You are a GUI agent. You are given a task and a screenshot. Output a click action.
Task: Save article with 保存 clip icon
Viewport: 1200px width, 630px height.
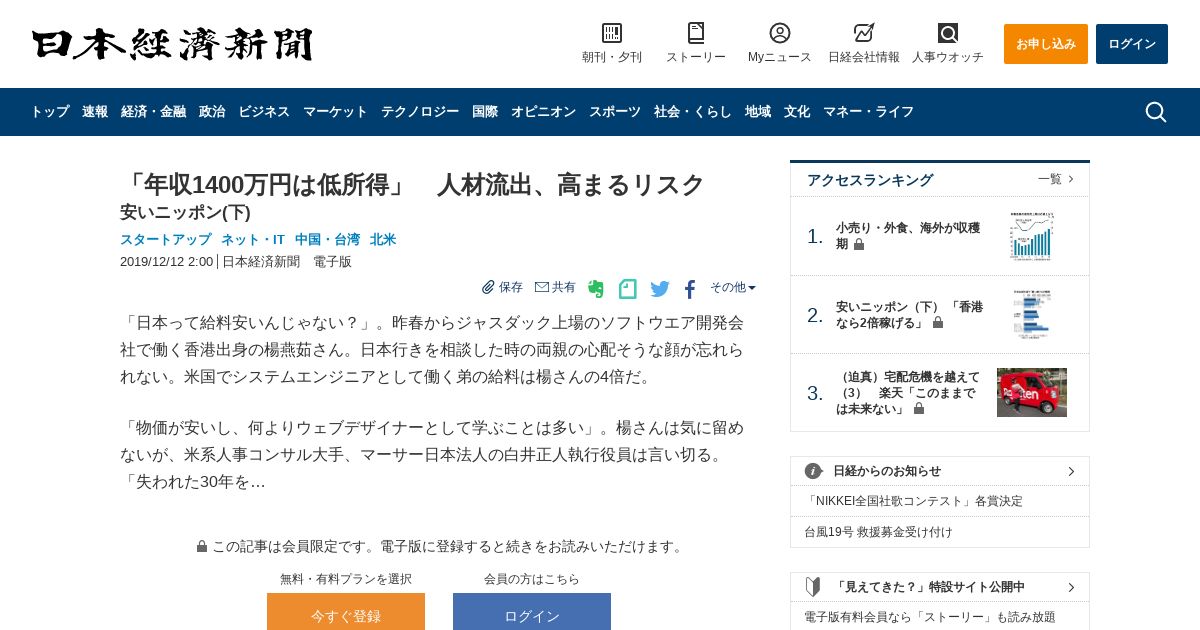(489, 287)
